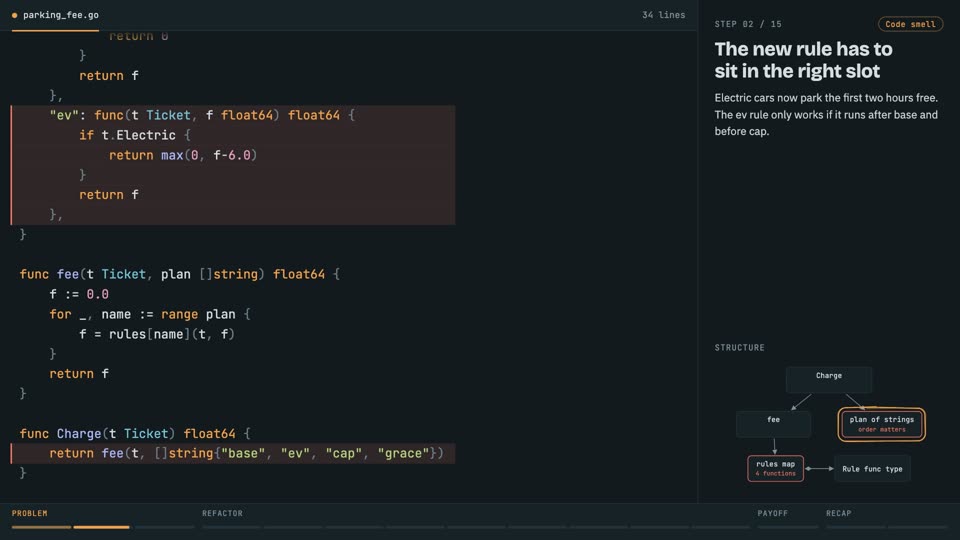The image size is (960, 540).
Task: Click the 'f := 0.0' code line
Action: tap(79, 294)
